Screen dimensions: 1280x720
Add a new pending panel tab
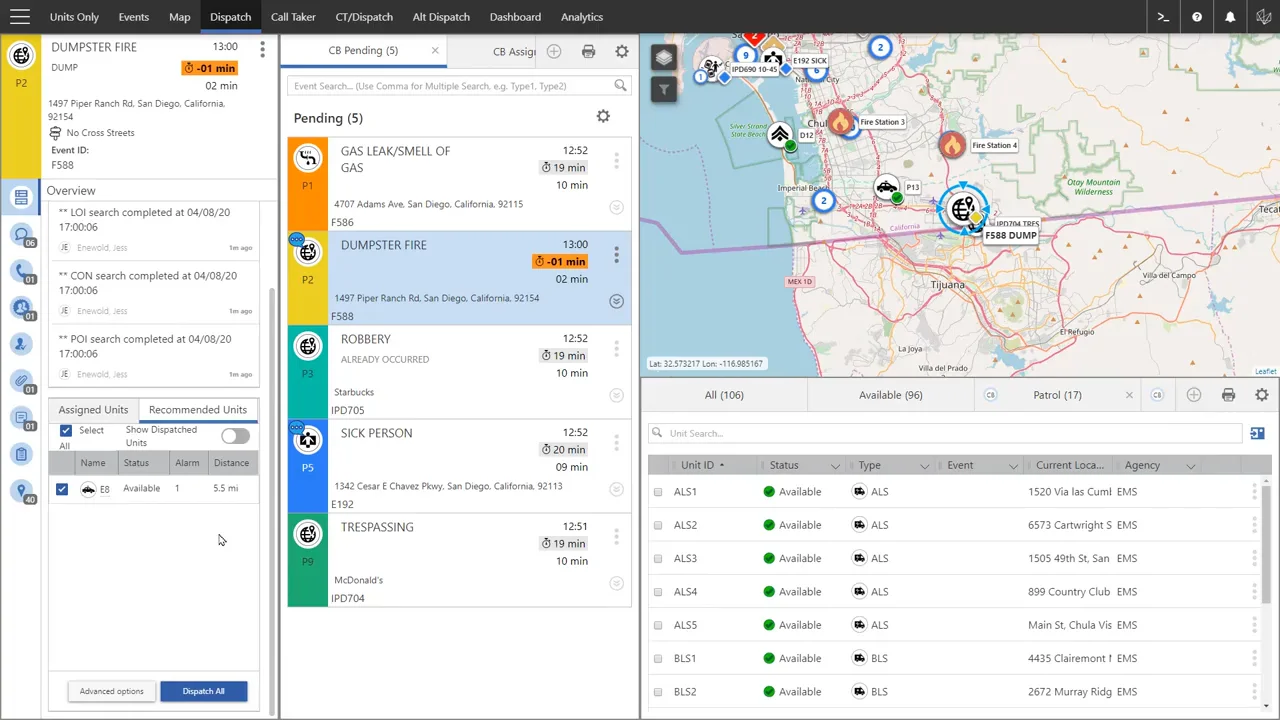554,52
